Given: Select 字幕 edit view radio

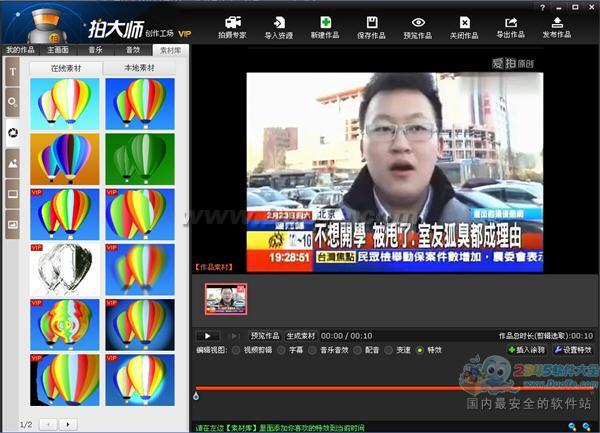Looking at the screenshot, I should coord(281,350).
